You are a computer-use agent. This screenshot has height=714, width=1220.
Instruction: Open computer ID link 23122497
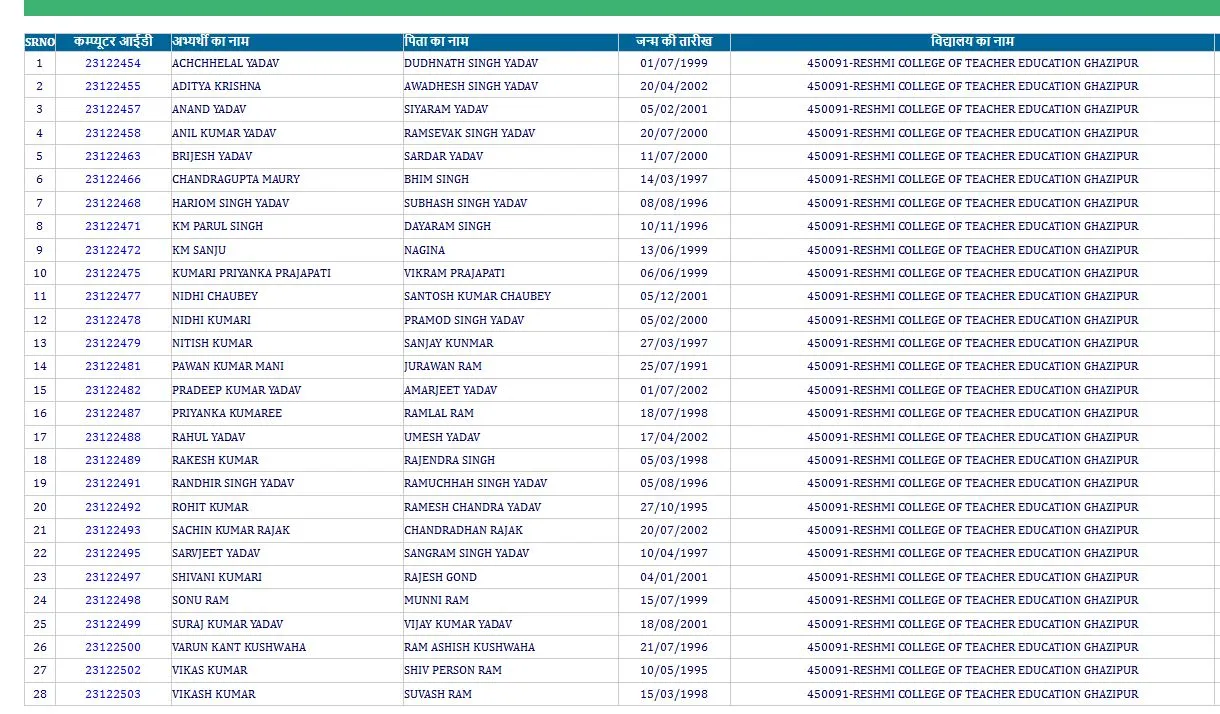click(113, 577)
